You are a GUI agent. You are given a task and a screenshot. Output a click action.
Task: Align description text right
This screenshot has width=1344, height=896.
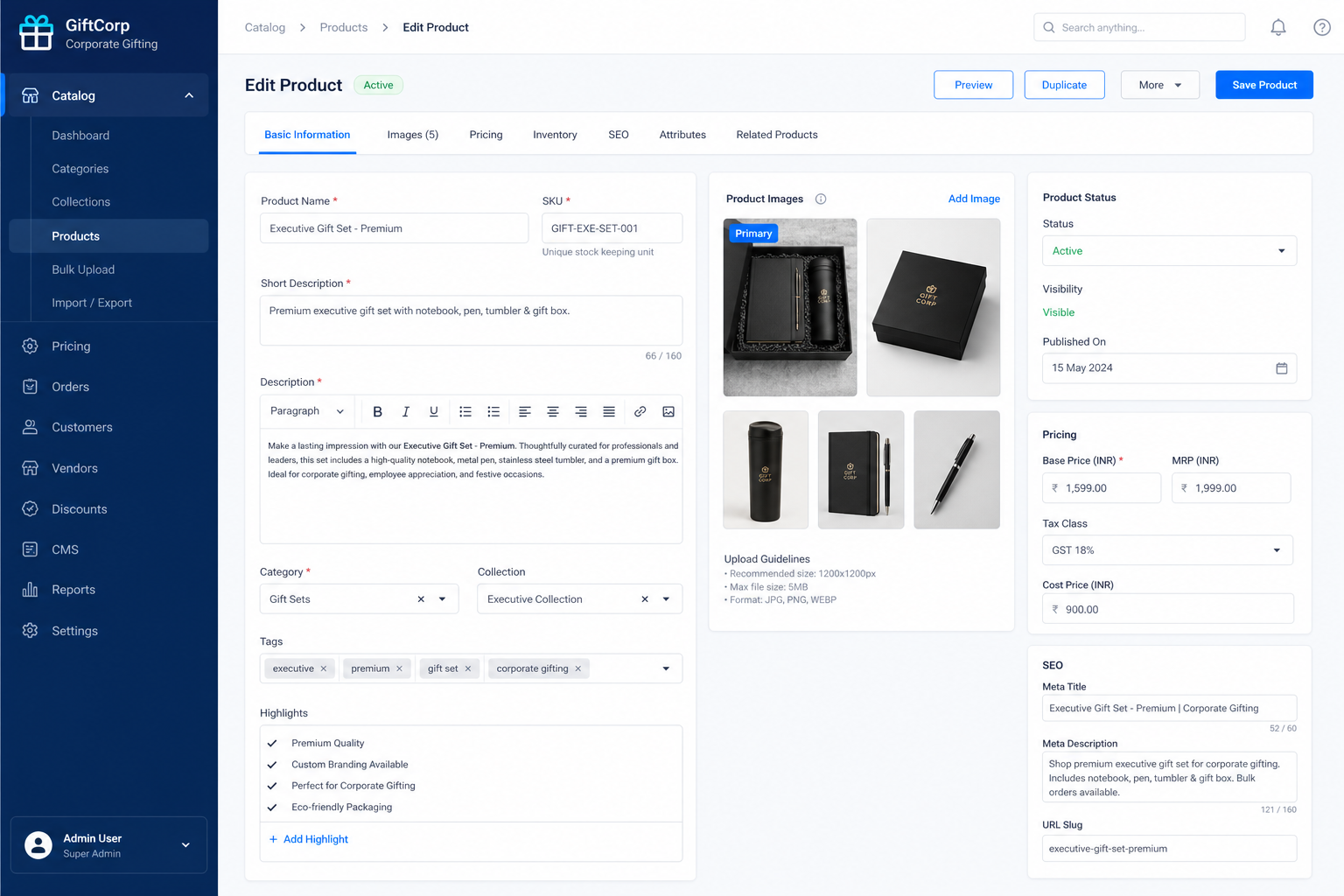[x=581, y=411]
